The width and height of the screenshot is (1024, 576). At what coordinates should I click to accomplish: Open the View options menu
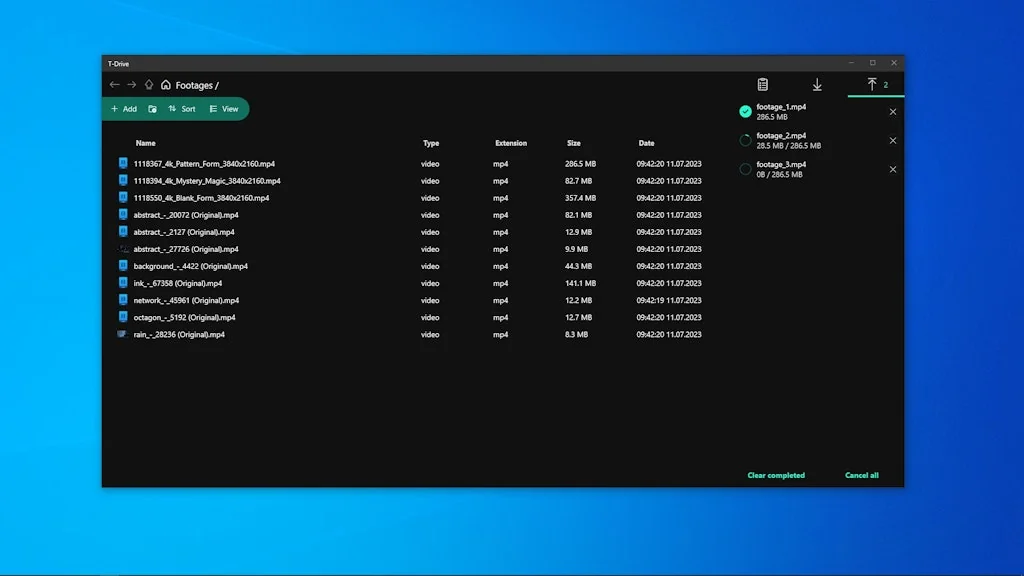(225, 108)
